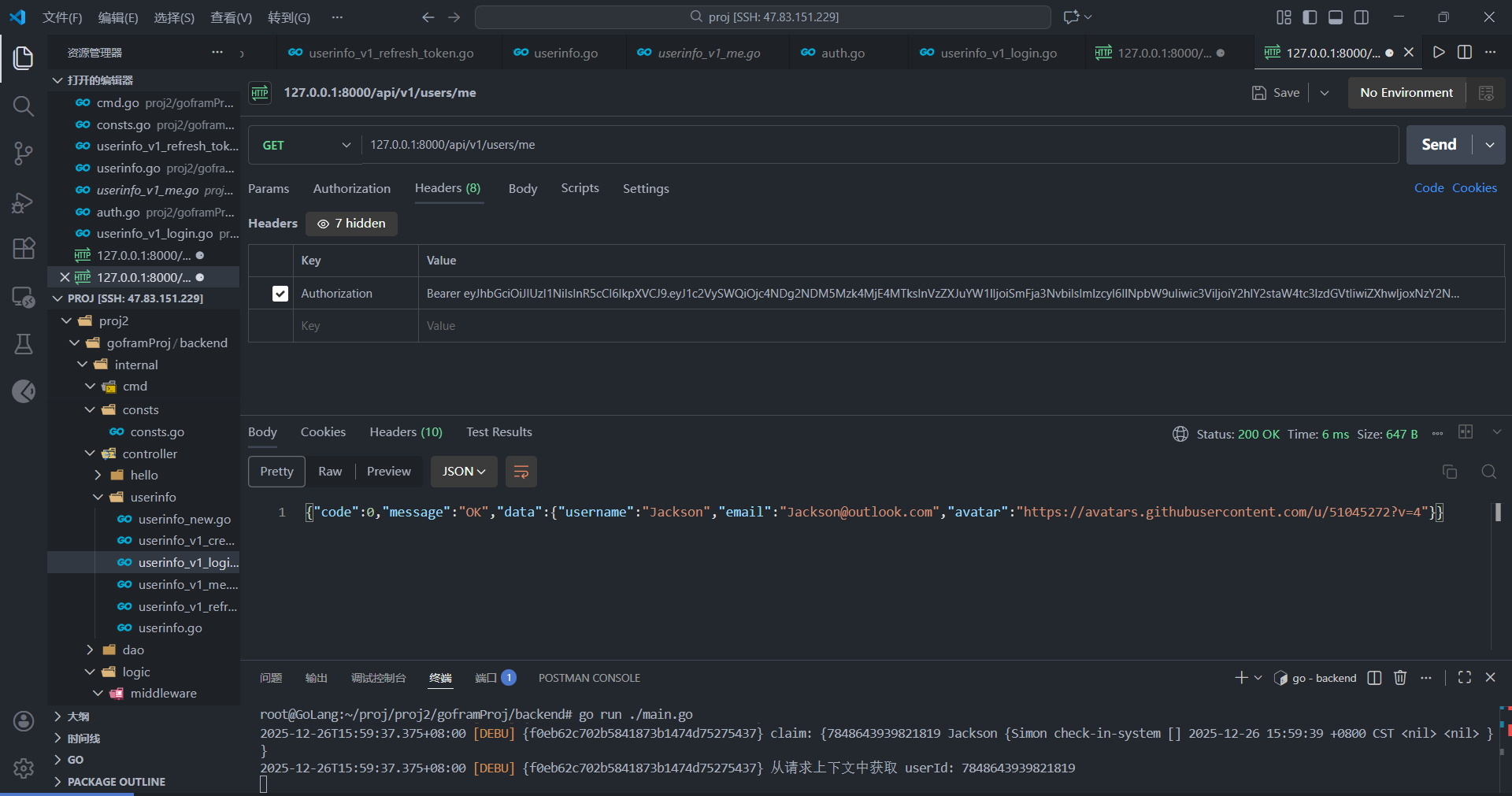1512x796 pixels.
Task: Split the terminal panel
Action: (x=1375, y=678)
